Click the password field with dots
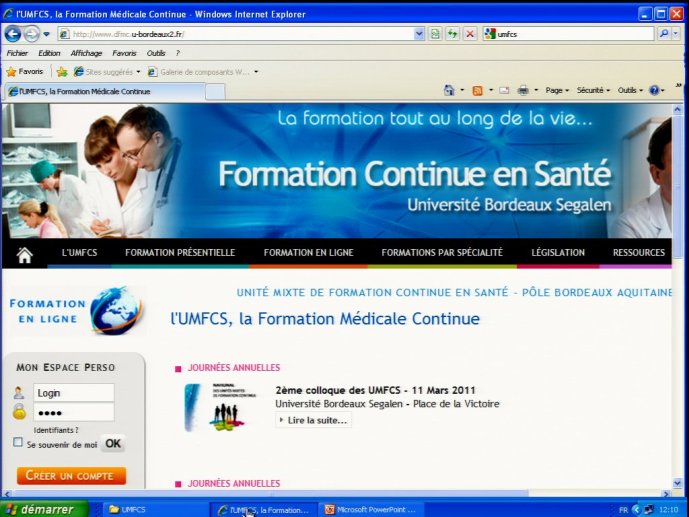 click(74, 412)
